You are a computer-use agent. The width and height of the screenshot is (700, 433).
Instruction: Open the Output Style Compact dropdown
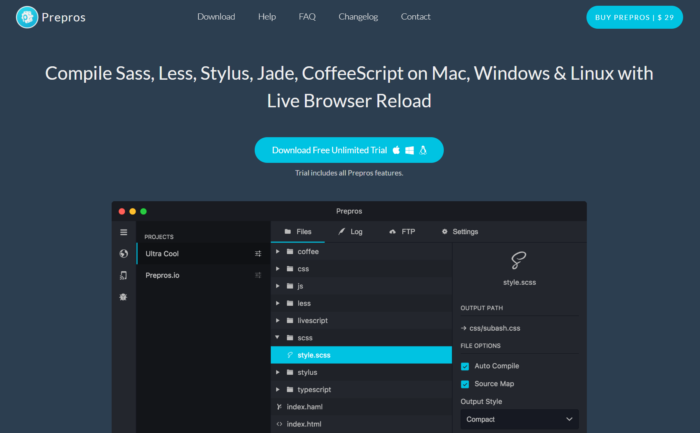click(518, 419)
